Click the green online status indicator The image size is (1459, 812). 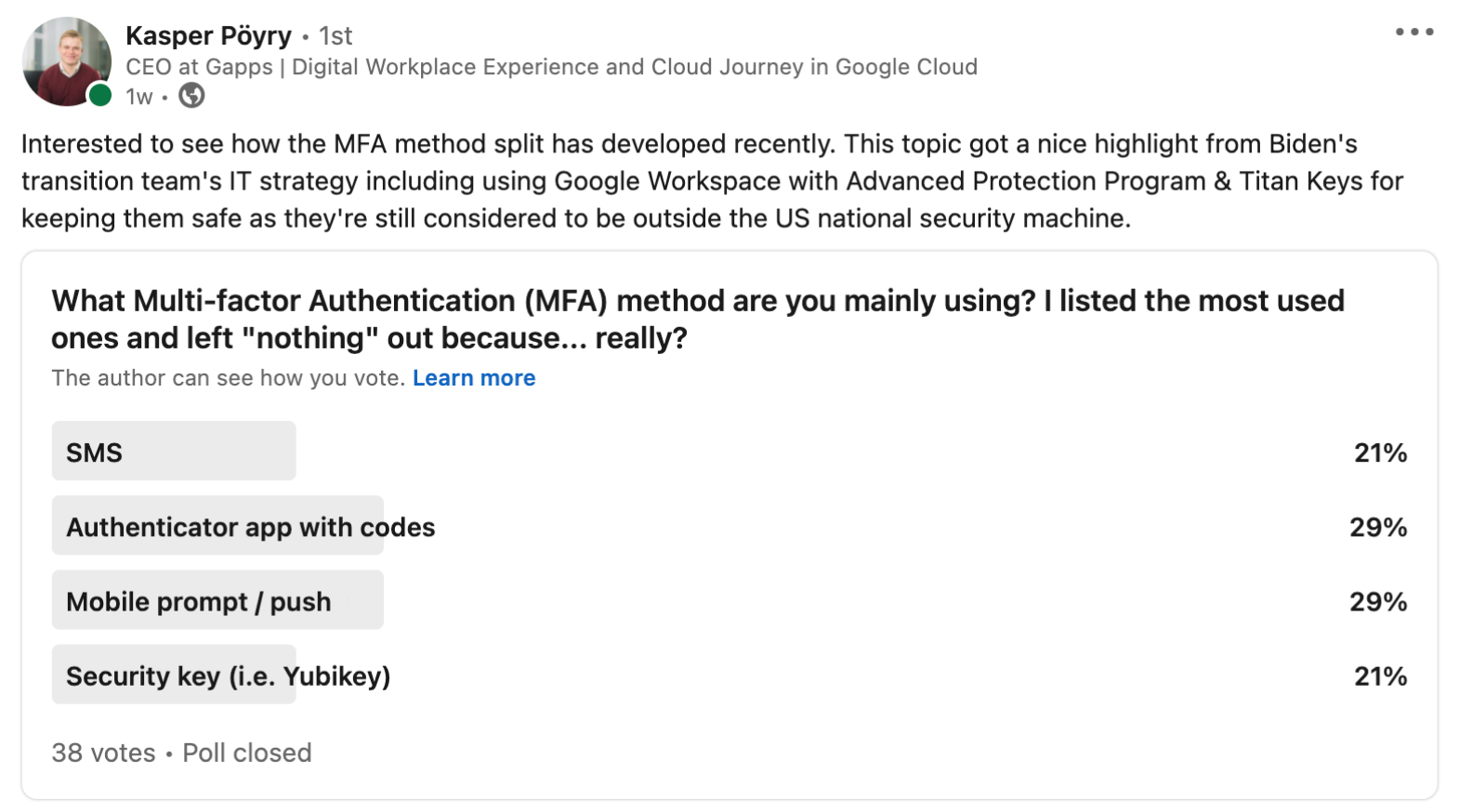pos(100,95)
